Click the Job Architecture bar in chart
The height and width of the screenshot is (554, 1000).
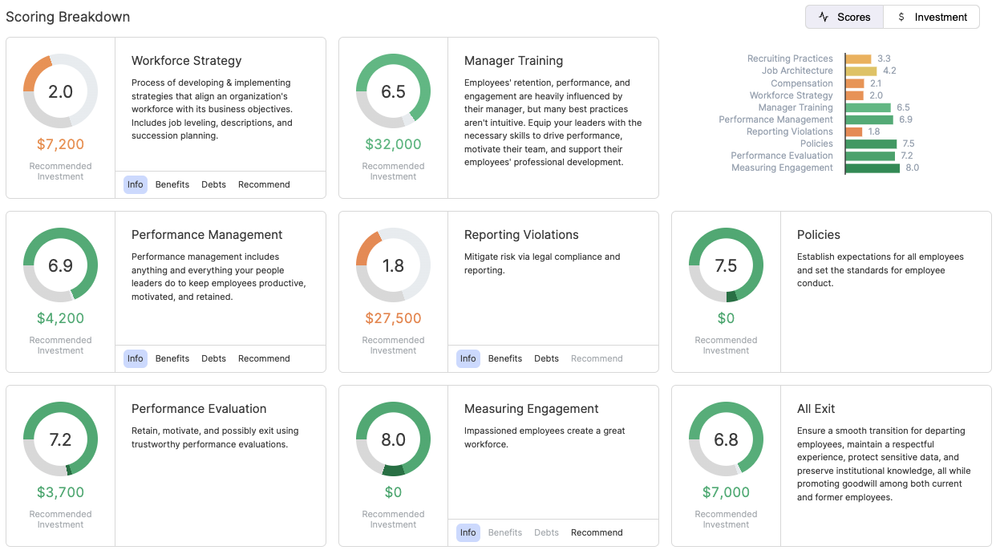point(860,71)
